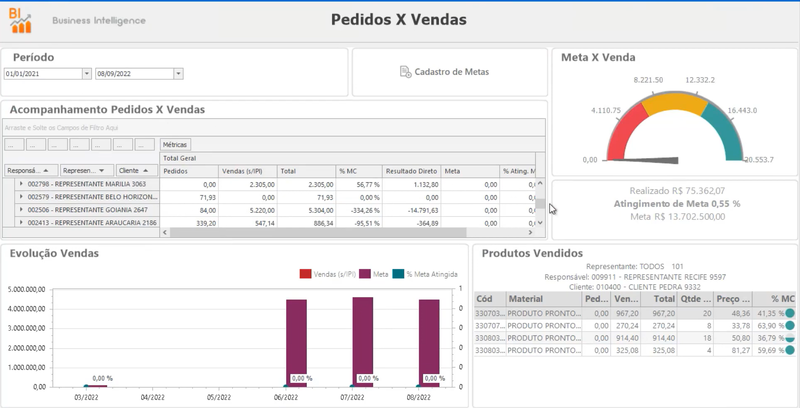Sort by the Represen... field header
The height and width of the screenshot is (408, 800).
pyautogui.click(x=86, y=170)
